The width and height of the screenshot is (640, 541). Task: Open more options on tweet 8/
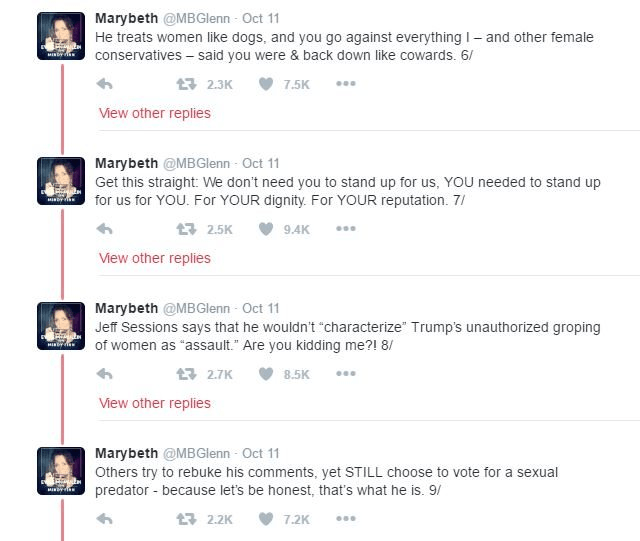click(x=345, y=374)
